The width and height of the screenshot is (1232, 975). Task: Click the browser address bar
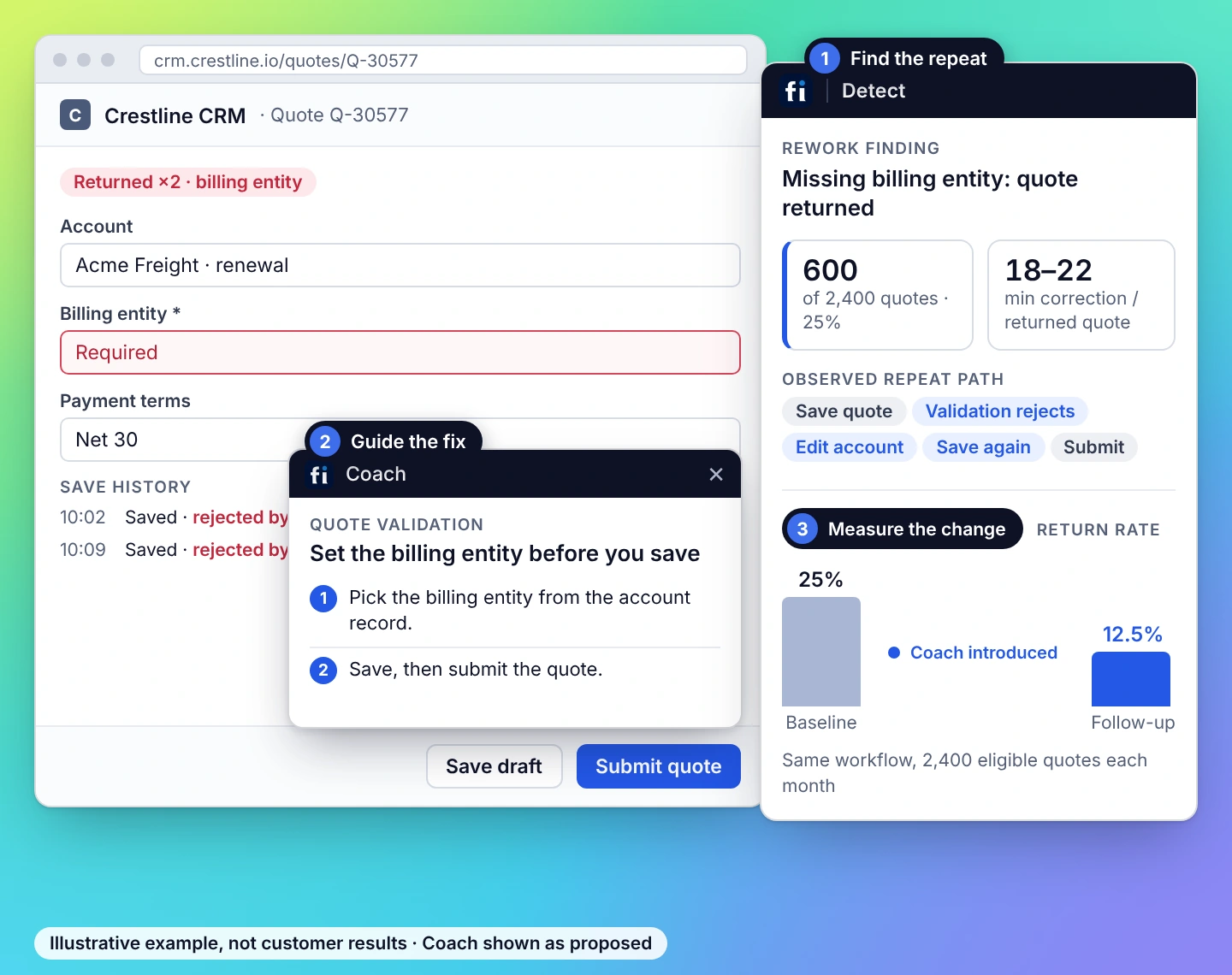pos(443,61)
